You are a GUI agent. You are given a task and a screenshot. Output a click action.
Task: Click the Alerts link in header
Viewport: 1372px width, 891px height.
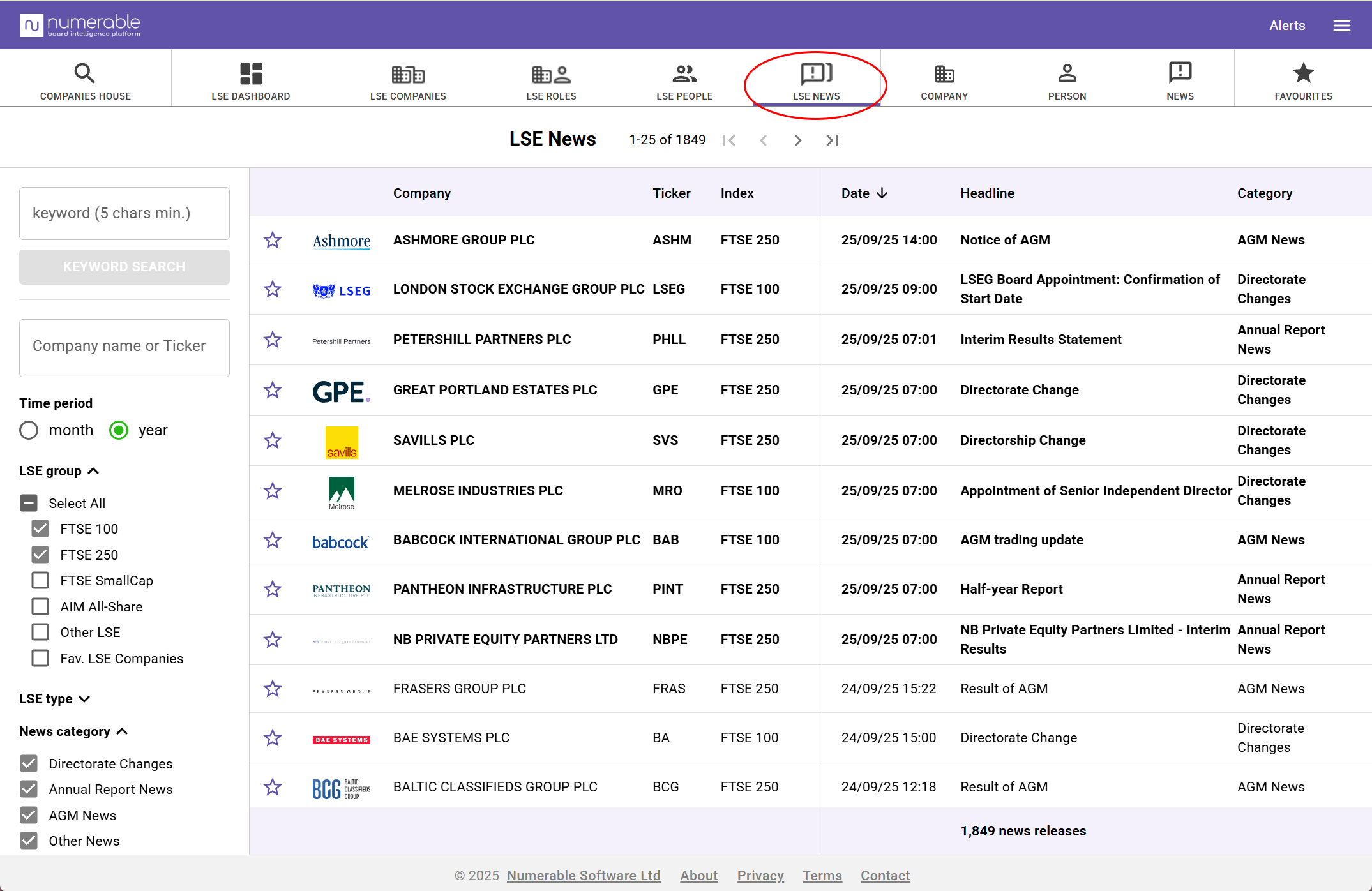coord(1286,26)
